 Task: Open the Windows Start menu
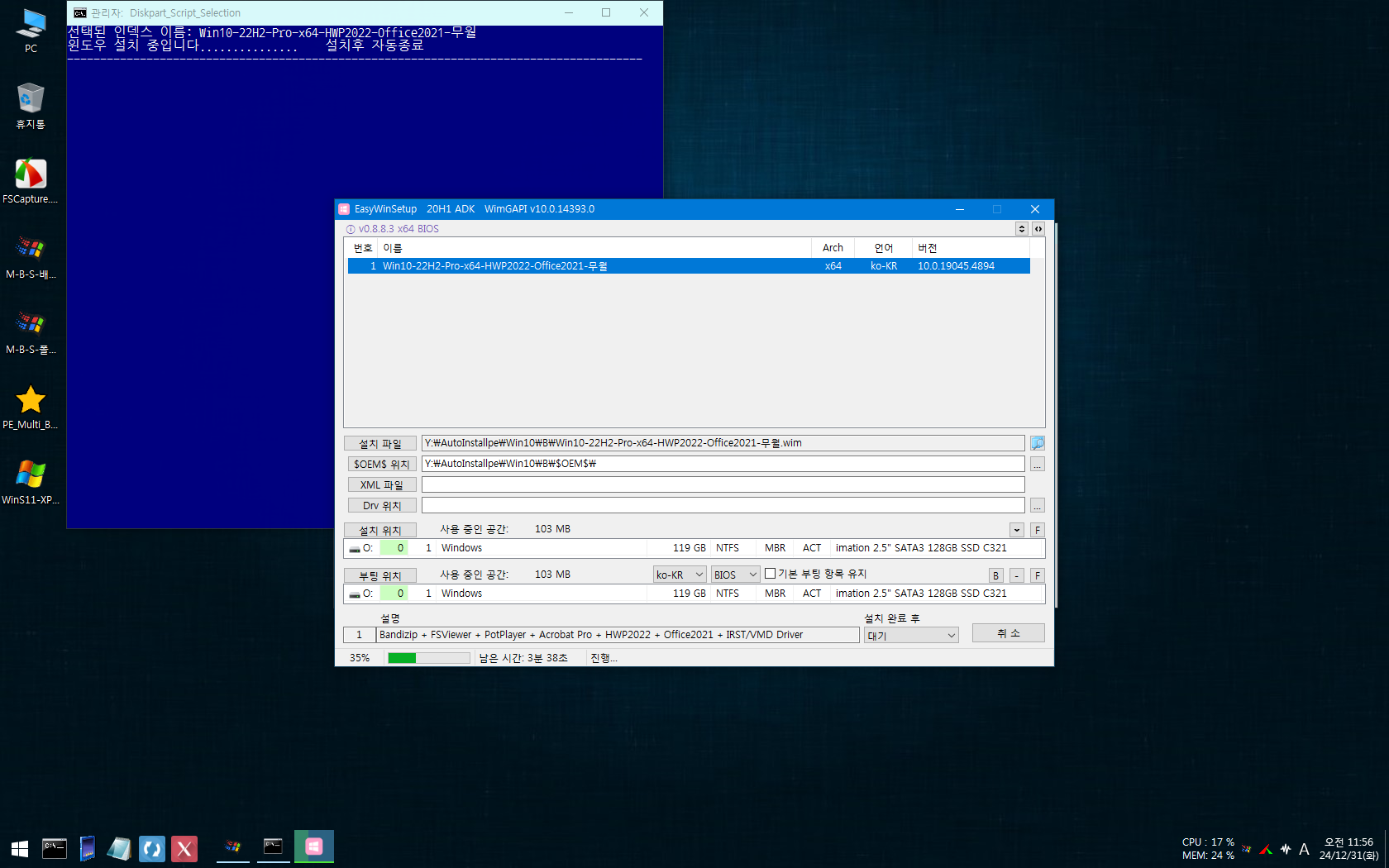(x=20, y=848)
